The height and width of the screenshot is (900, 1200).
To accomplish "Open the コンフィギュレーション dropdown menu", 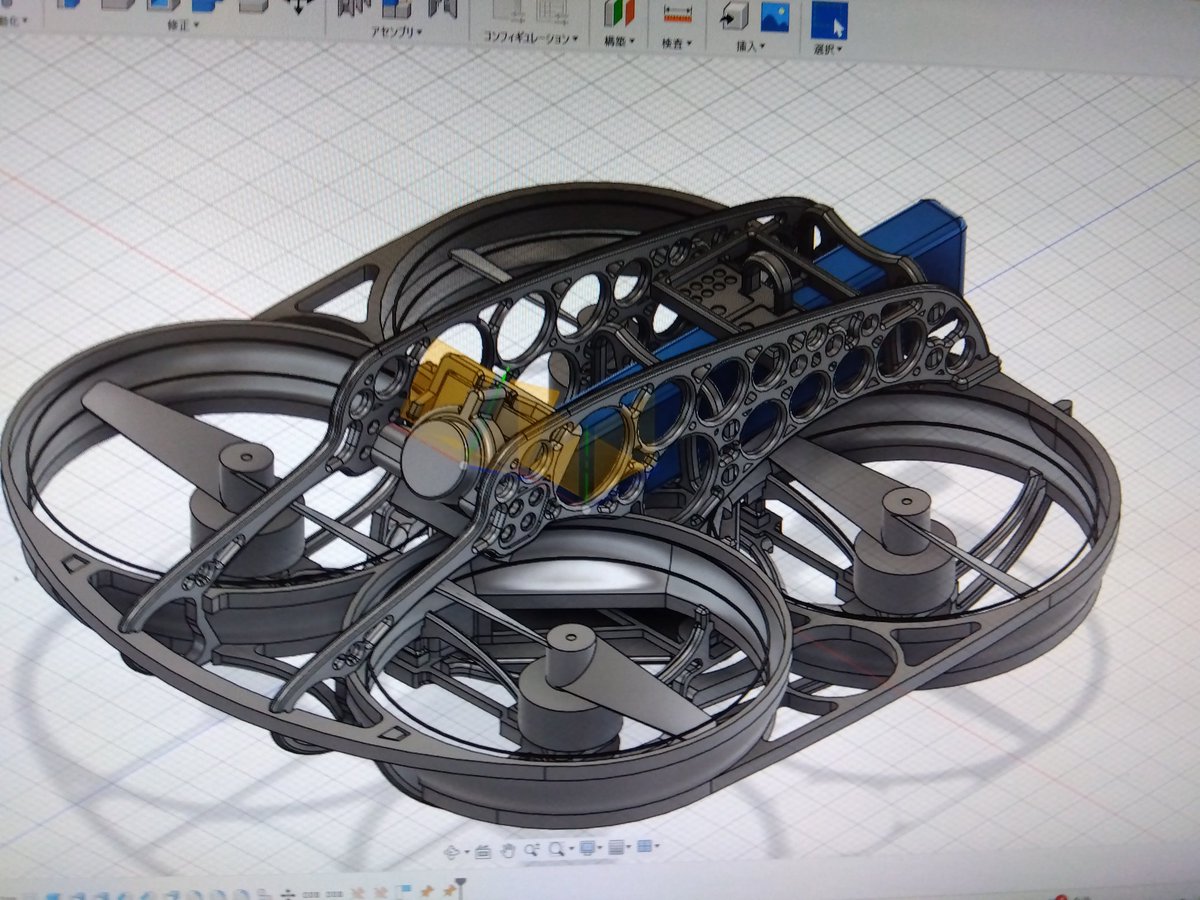I will (x=531, y=37).
